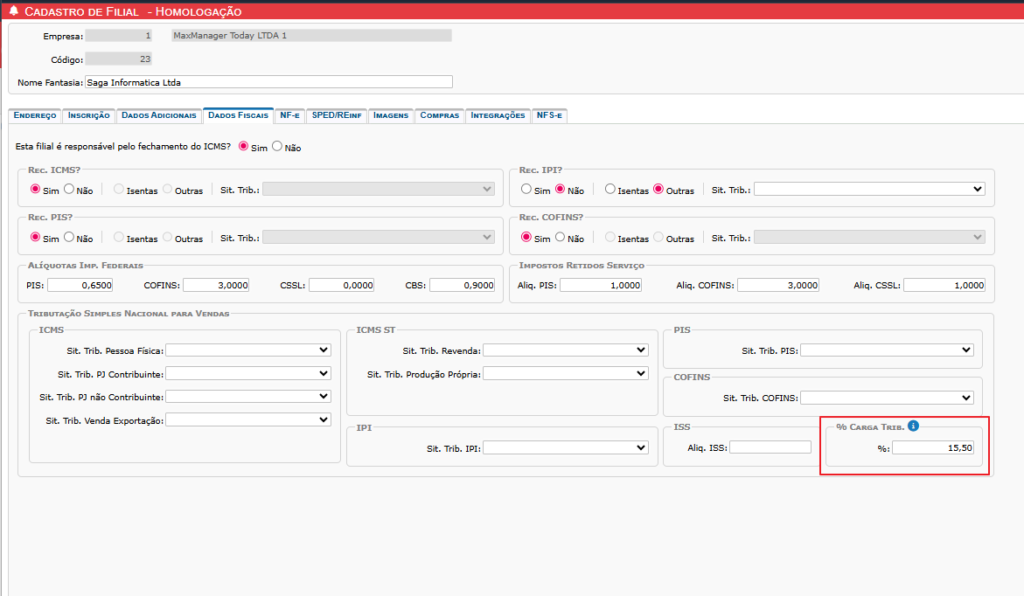
Task: Open Sit. Trib. dropdown in Rec. IPI
Action: [869, 189]
